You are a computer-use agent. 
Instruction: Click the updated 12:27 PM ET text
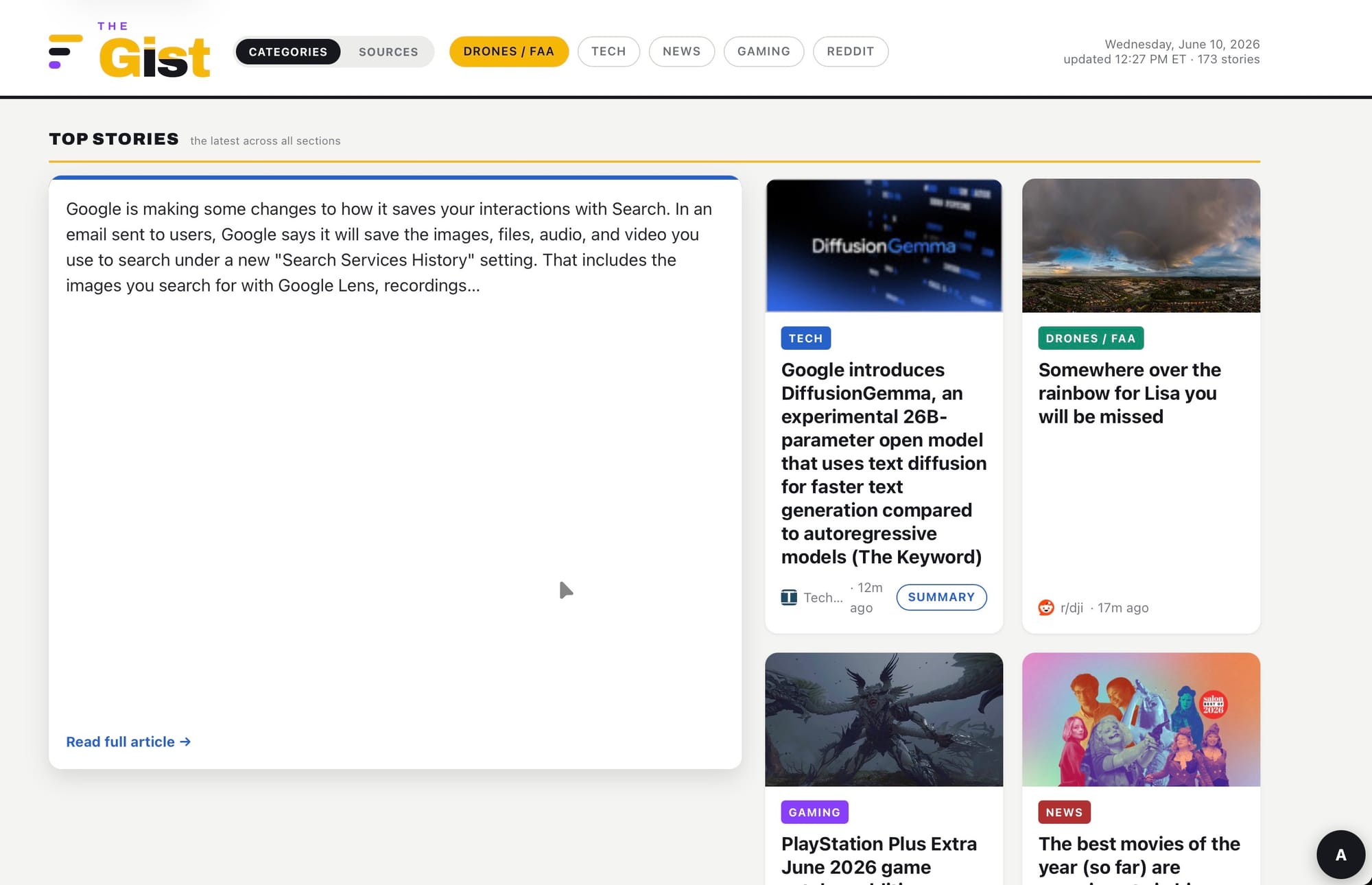coord(1125,59)
